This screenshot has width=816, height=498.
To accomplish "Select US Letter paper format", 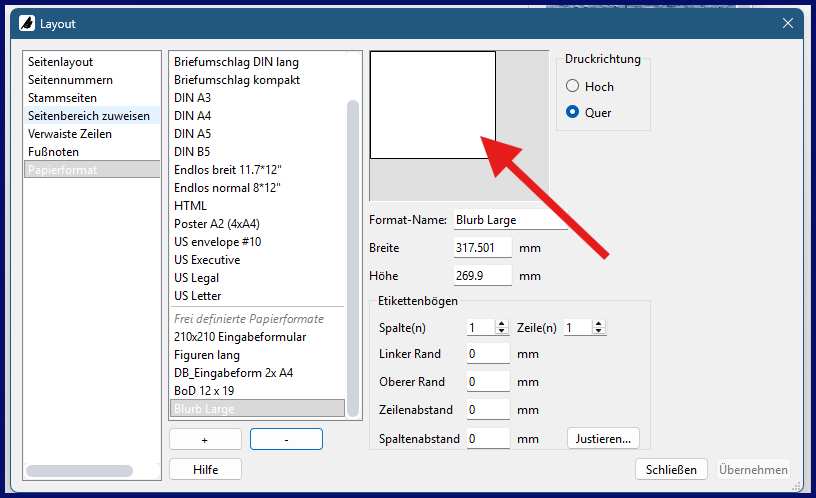I will point(197,296).
